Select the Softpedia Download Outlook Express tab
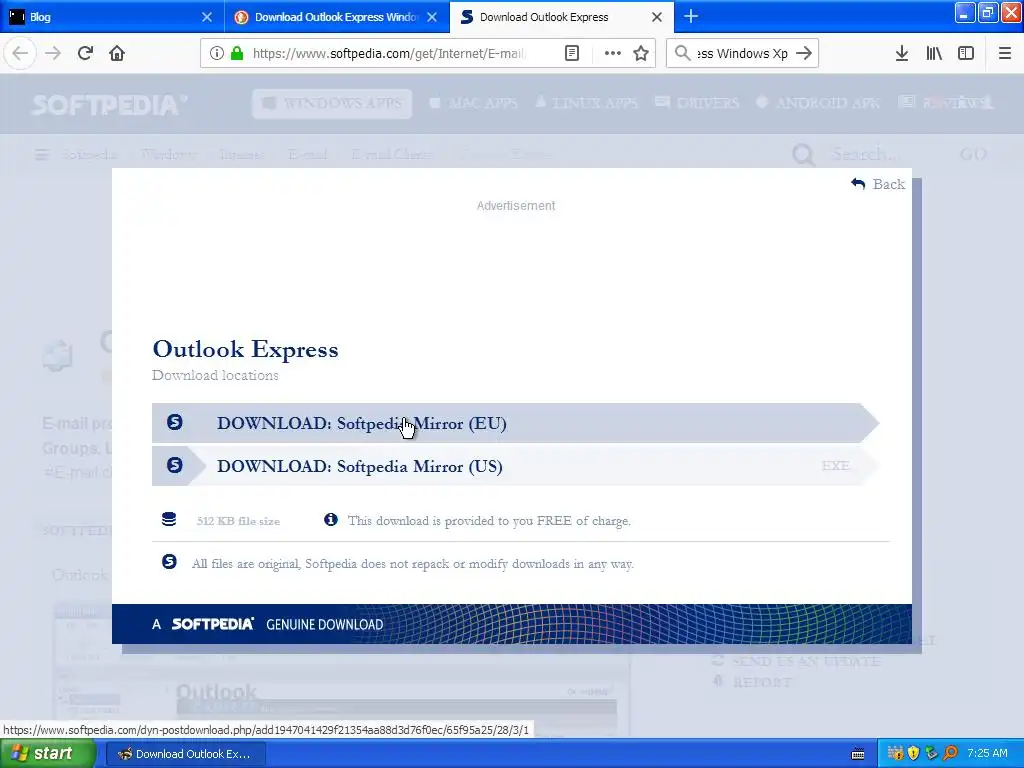1024x768 pixels. click(x=562, y=16)
